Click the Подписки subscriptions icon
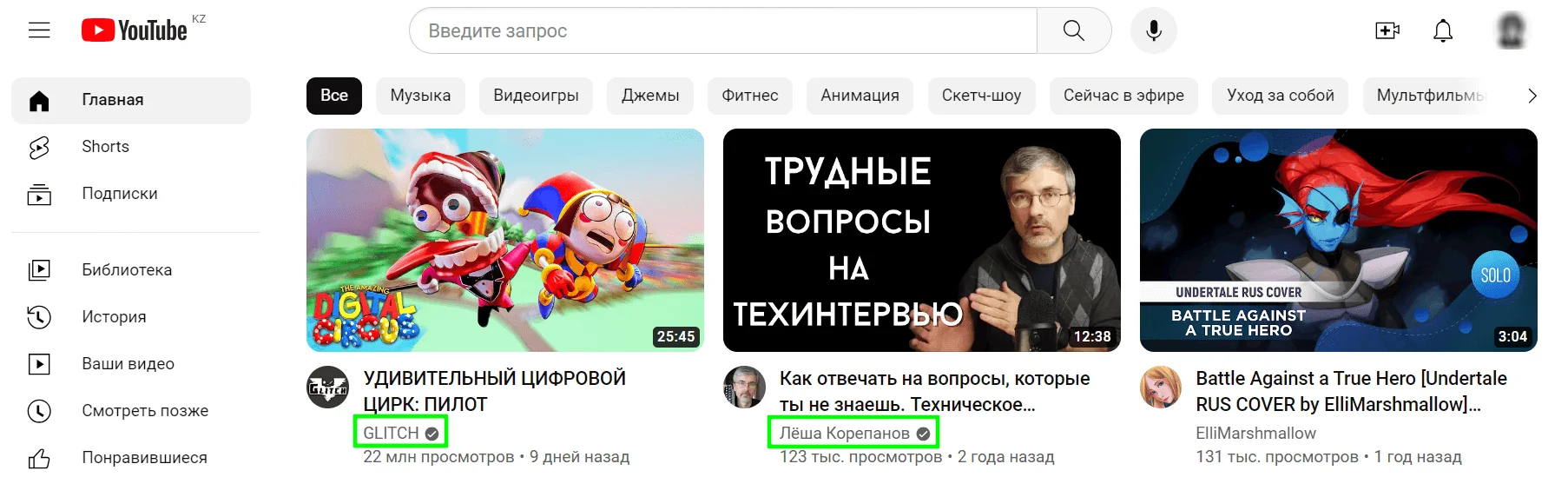This screenshot has height=497, width=1568. [39, 195]
